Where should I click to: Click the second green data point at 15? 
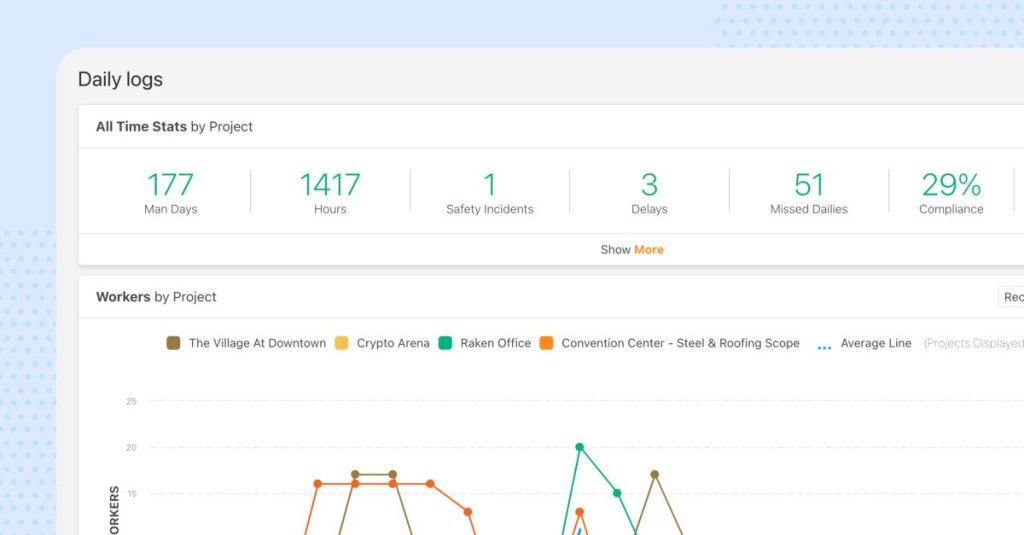coord(617,493)
